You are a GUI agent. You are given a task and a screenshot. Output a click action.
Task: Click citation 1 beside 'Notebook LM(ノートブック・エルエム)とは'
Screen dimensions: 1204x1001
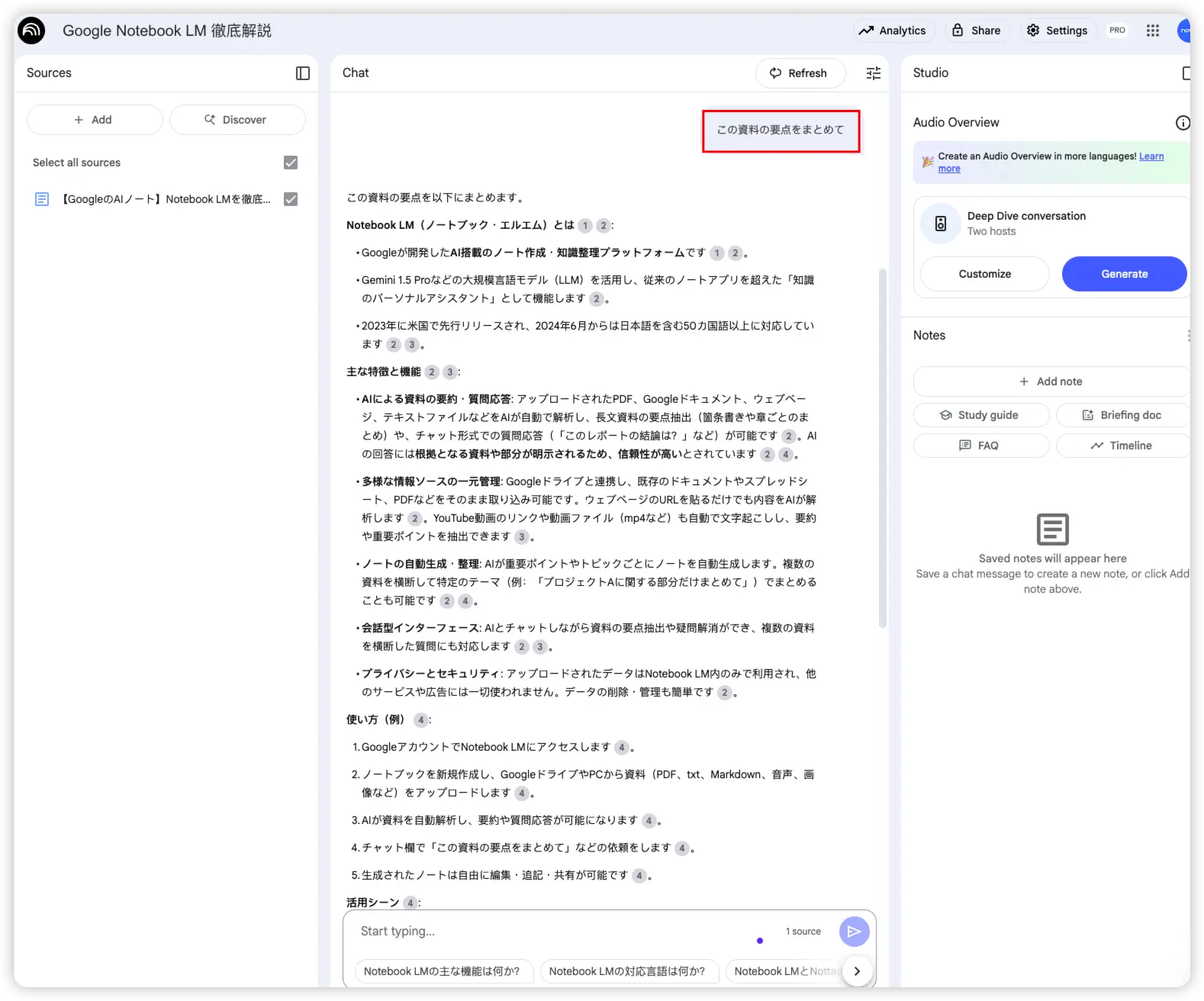[585, 226]
